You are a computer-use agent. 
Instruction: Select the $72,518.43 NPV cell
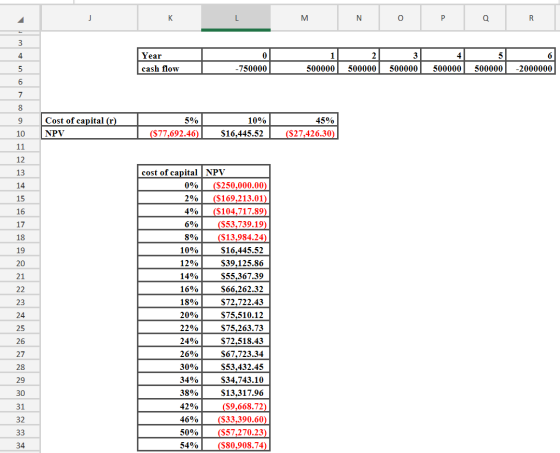[236, 341]
